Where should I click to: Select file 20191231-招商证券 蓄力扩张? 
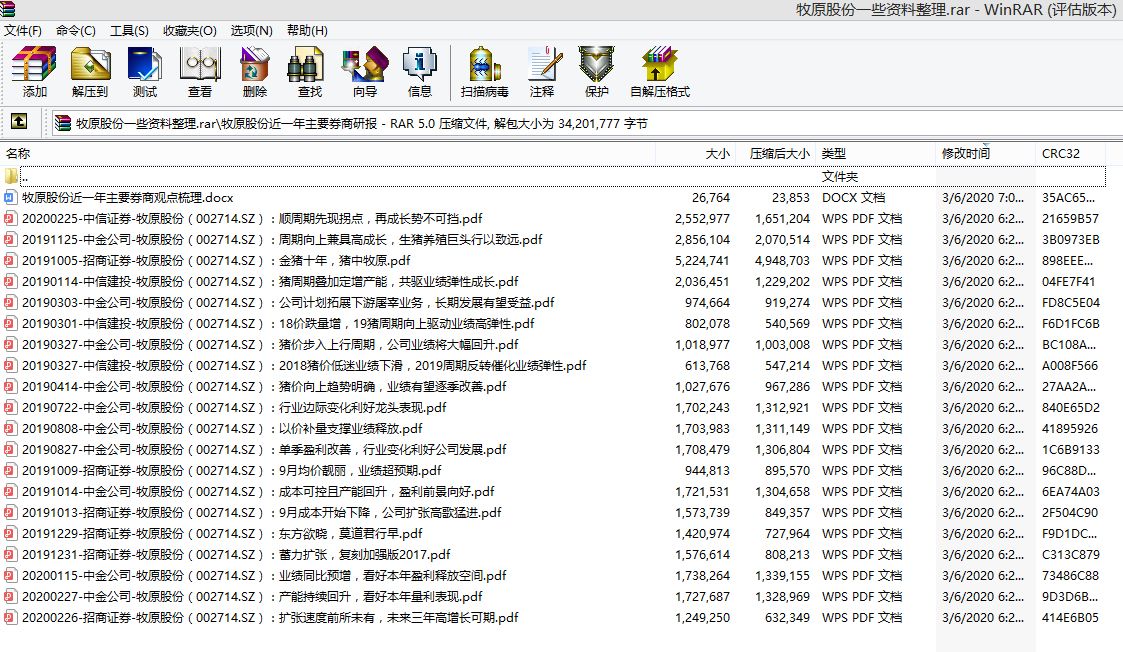[x=236, y=555]
